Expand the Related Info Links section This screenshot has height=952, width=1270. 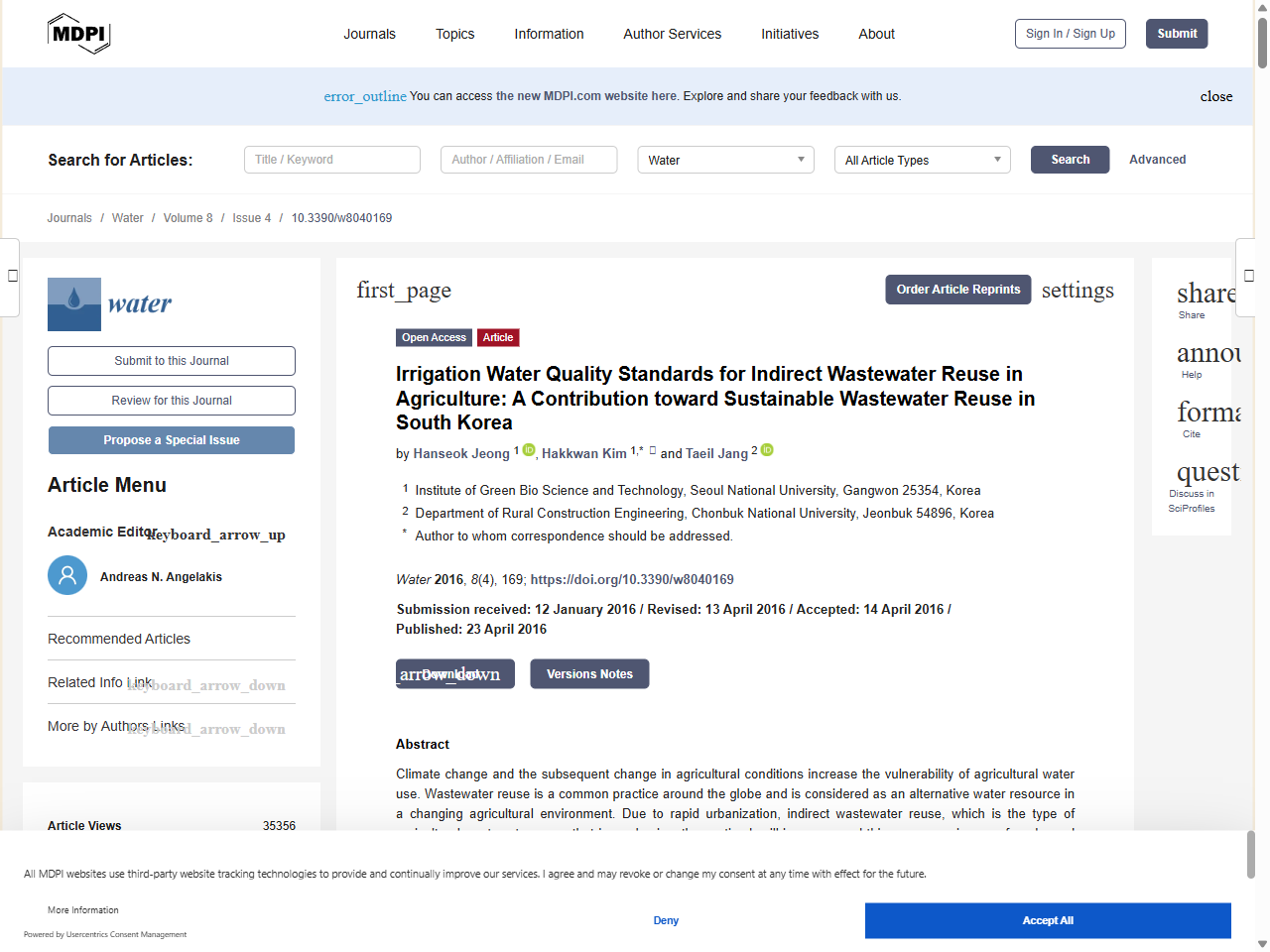206,685
